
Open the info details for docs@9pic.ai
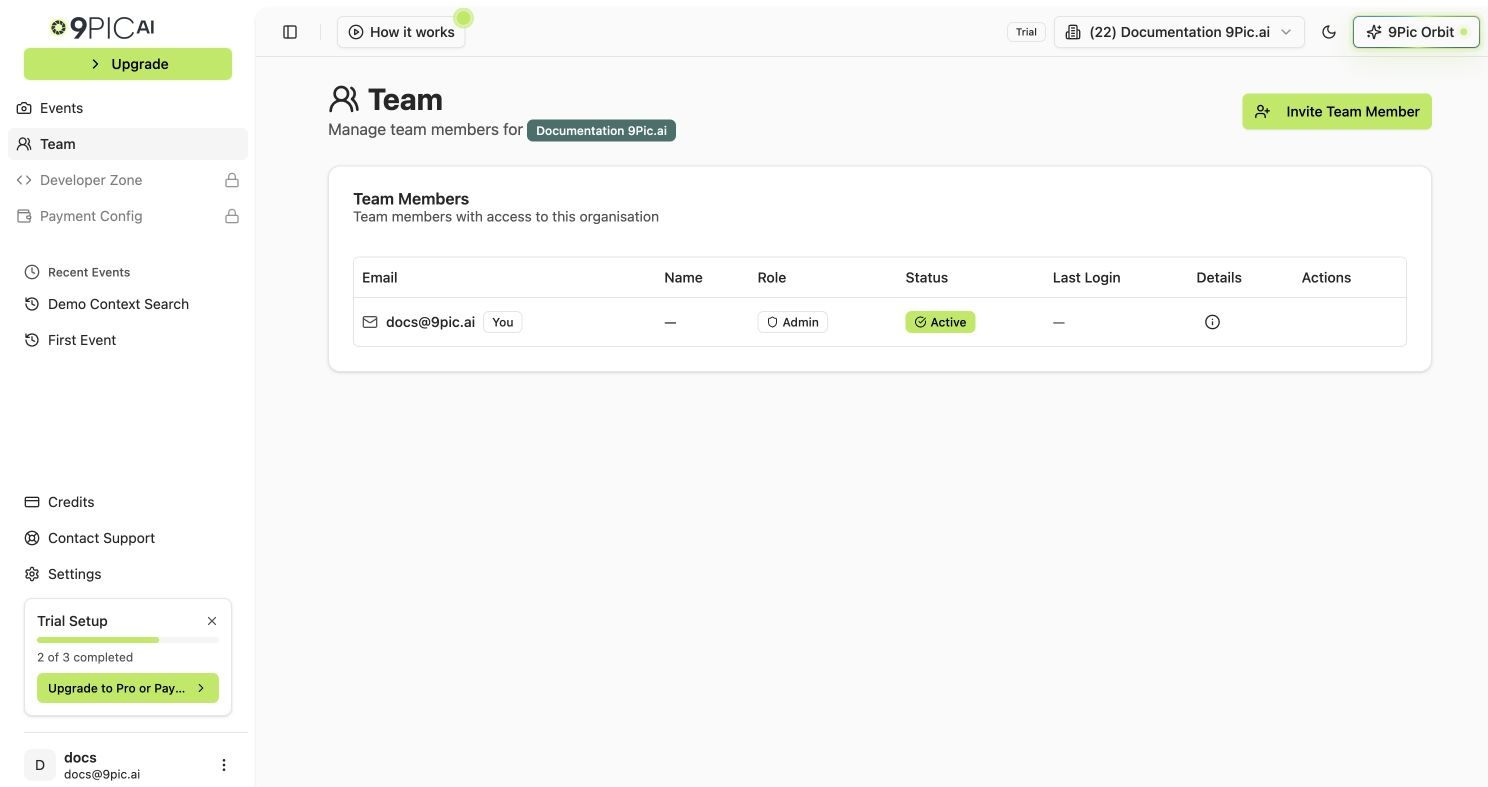coord(1212,322)
